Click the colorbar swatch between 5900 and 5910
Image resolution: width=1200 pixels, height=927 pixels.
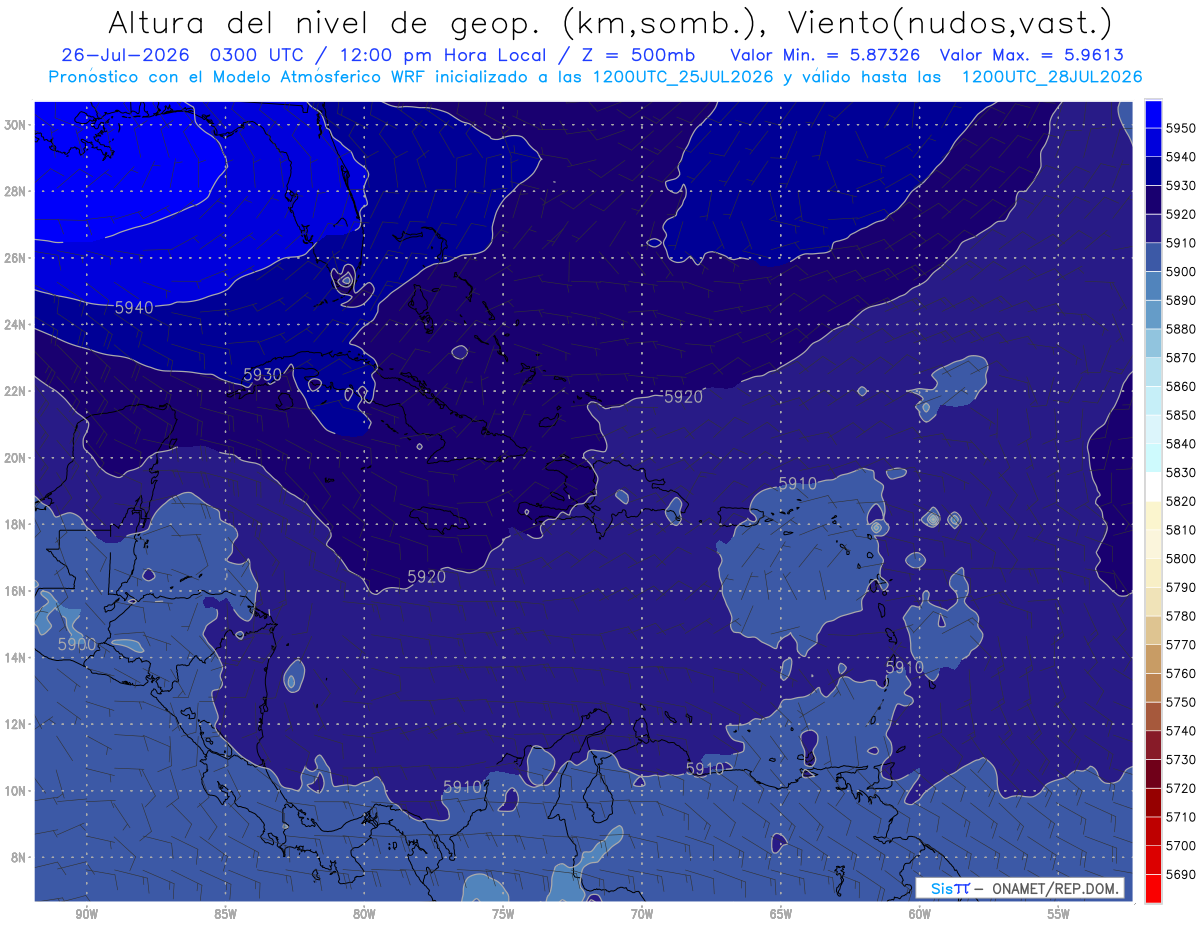coord(1153,258)
